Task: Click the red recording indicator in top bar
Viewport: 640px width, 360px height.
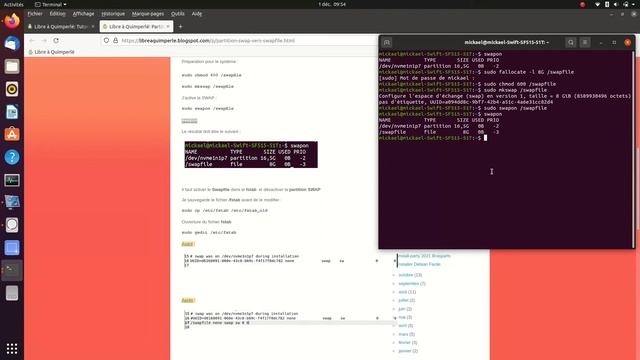Action: [x=582, y=4]
